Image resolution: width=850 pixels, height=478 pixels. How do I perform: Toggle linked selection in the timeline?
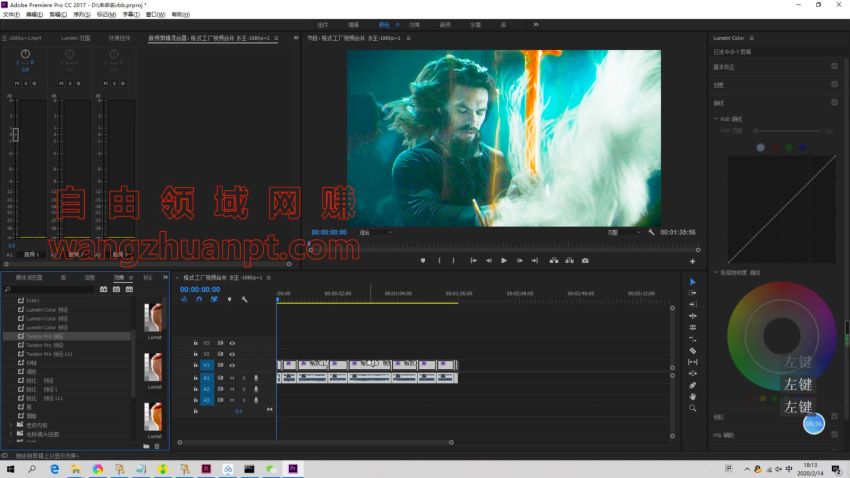pyautogui.click(x=214, y=299)
